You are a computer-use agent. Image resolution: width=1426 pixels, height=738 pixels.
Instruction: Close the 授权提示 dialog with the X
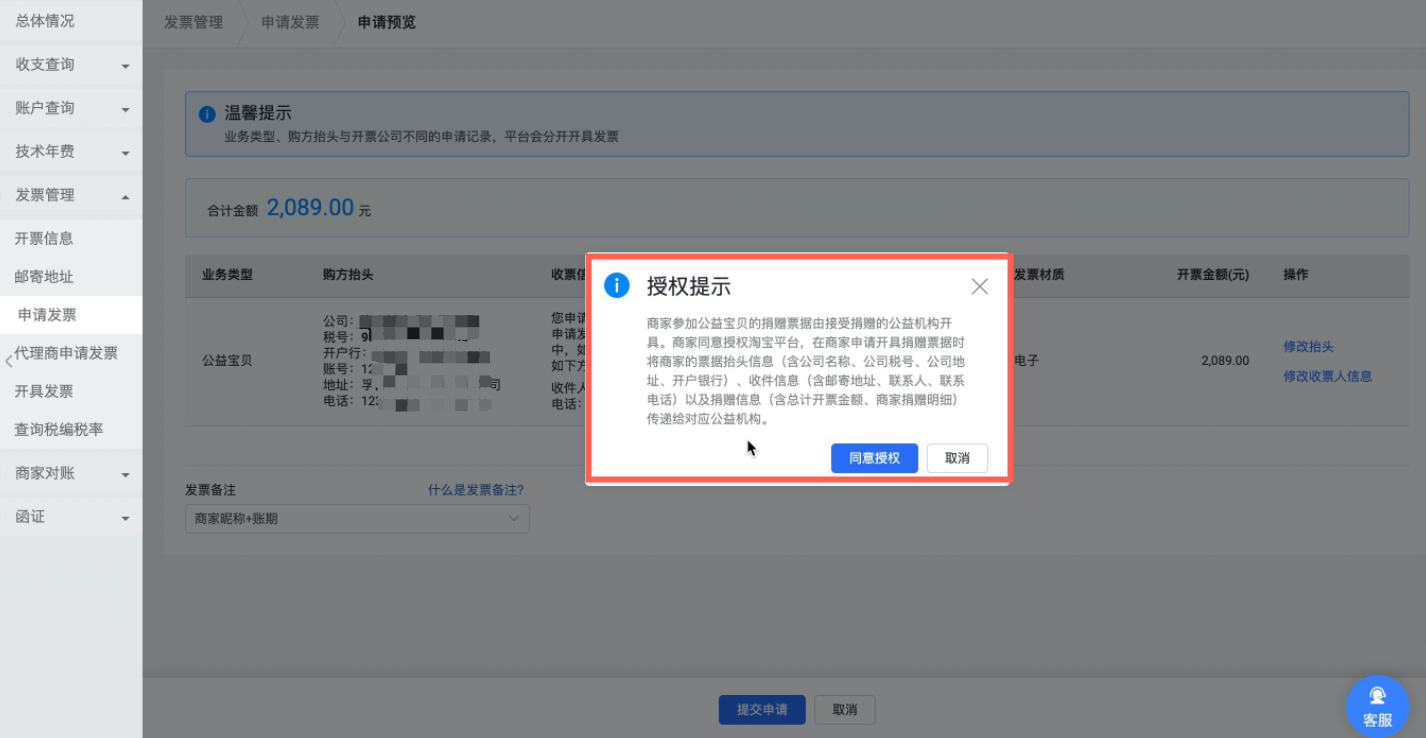(979, 287)
